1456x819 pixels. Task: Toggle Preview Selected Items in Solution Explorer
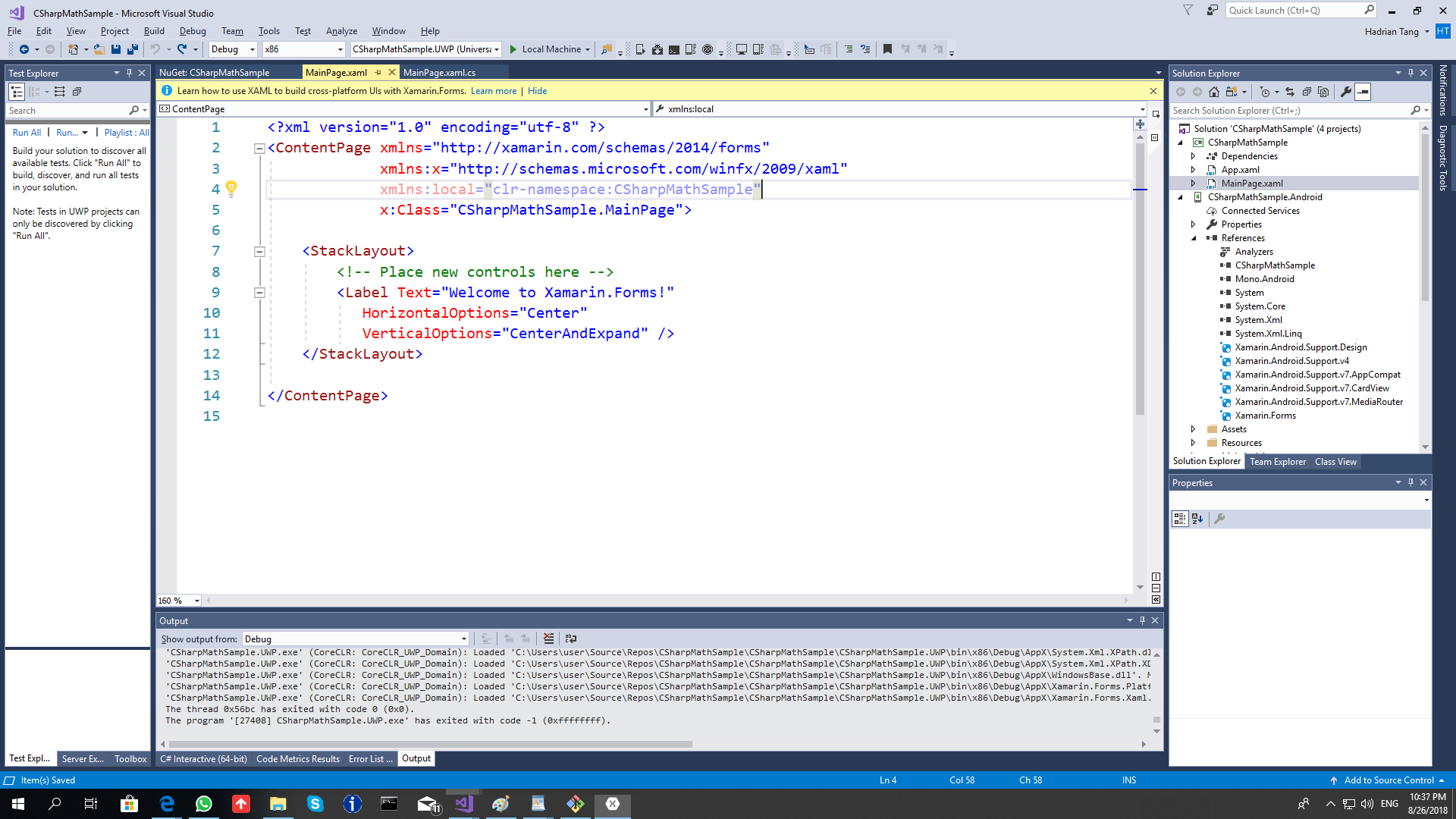coord(1363,92)
